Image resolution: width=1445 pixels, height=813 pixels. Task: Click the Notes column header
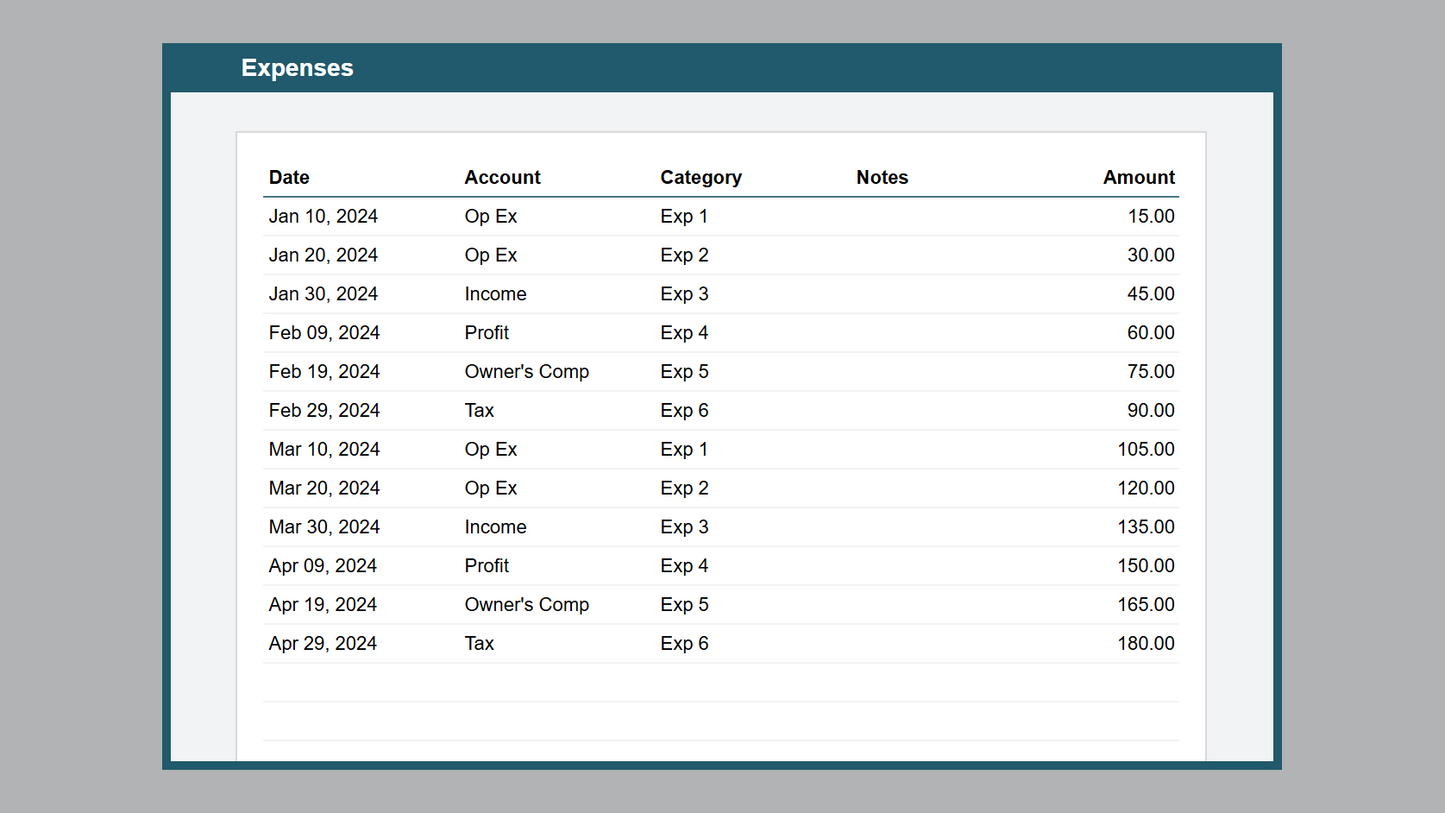pos(882,177)
